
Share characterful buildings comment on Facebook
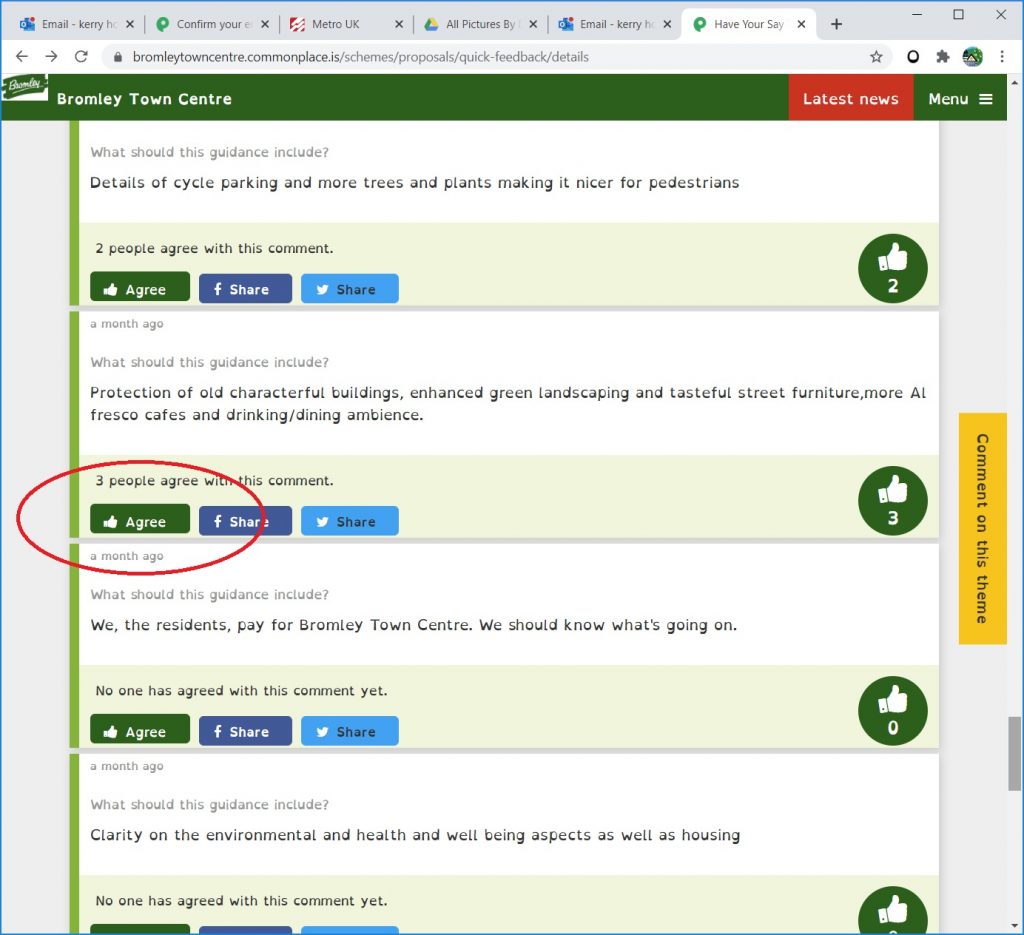point(246,521)
